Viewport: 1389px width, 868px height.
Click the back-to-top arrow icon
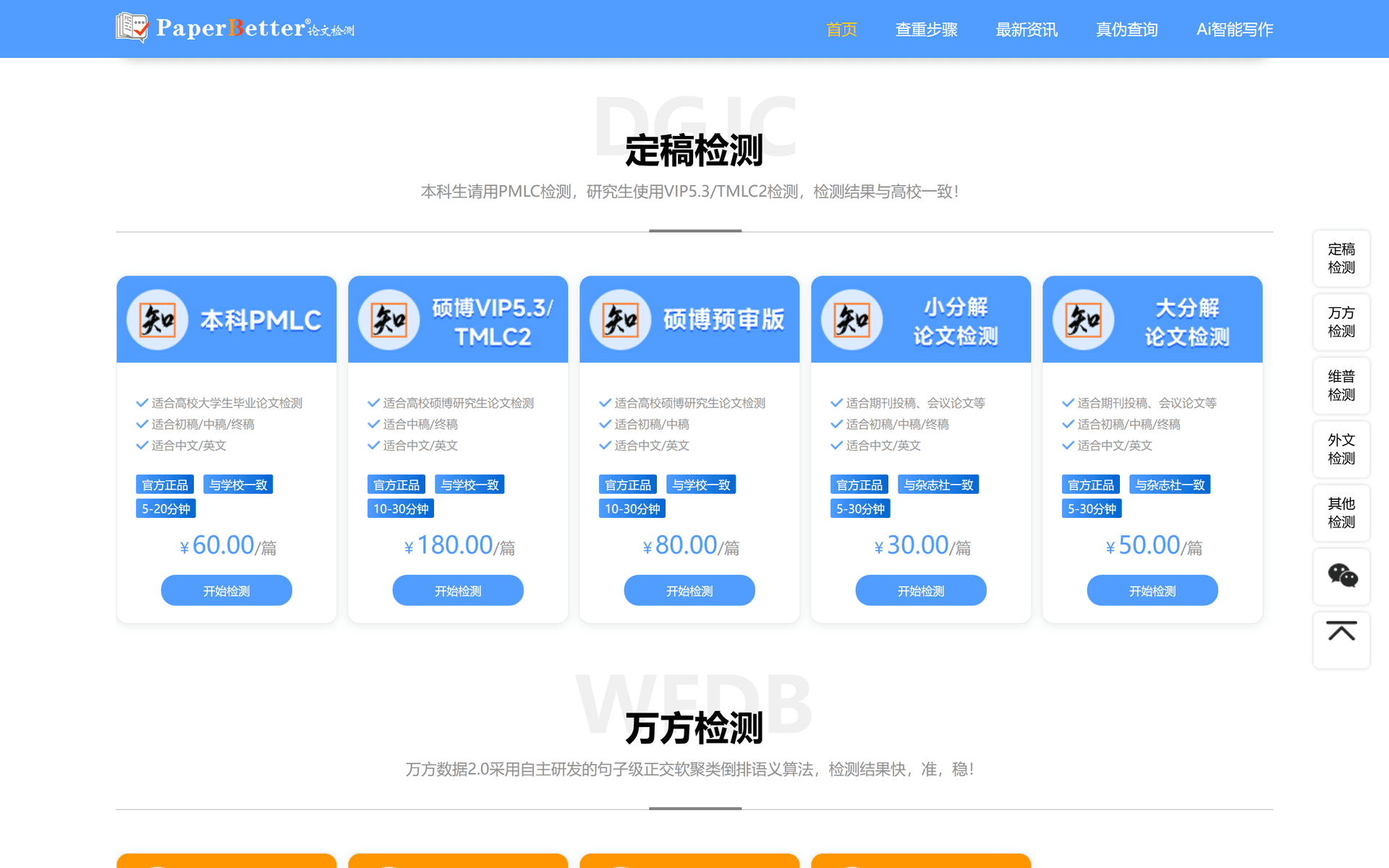1341,631
